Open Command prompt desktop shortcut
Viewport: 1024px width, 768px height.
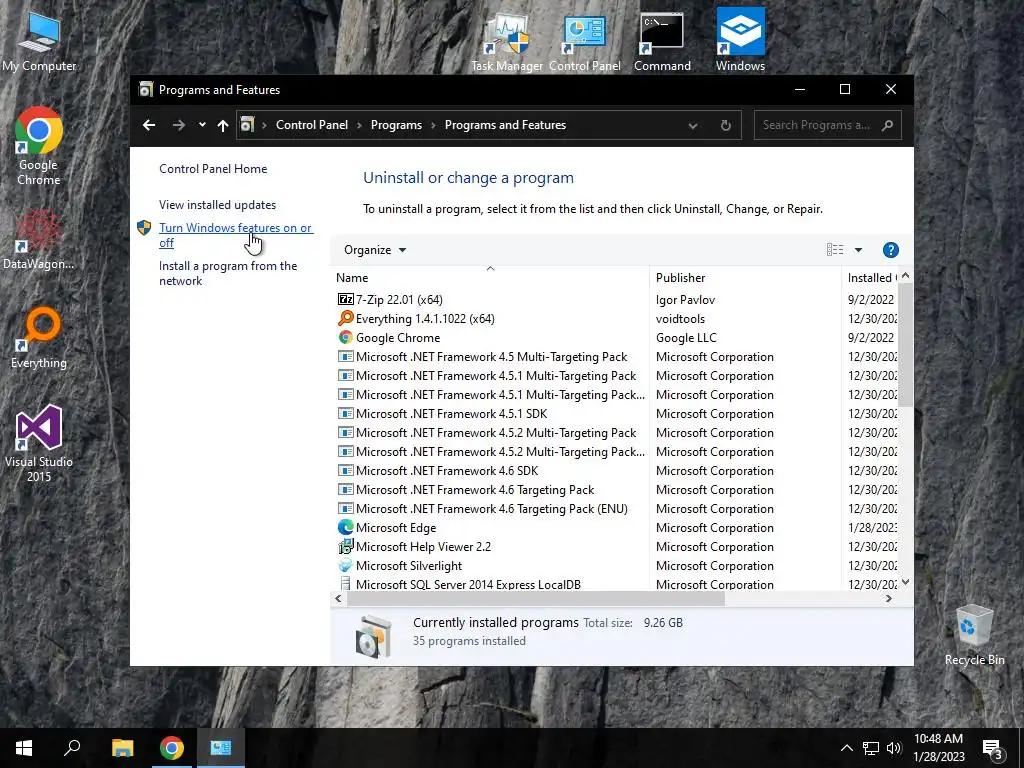click(x=662, y=40)
